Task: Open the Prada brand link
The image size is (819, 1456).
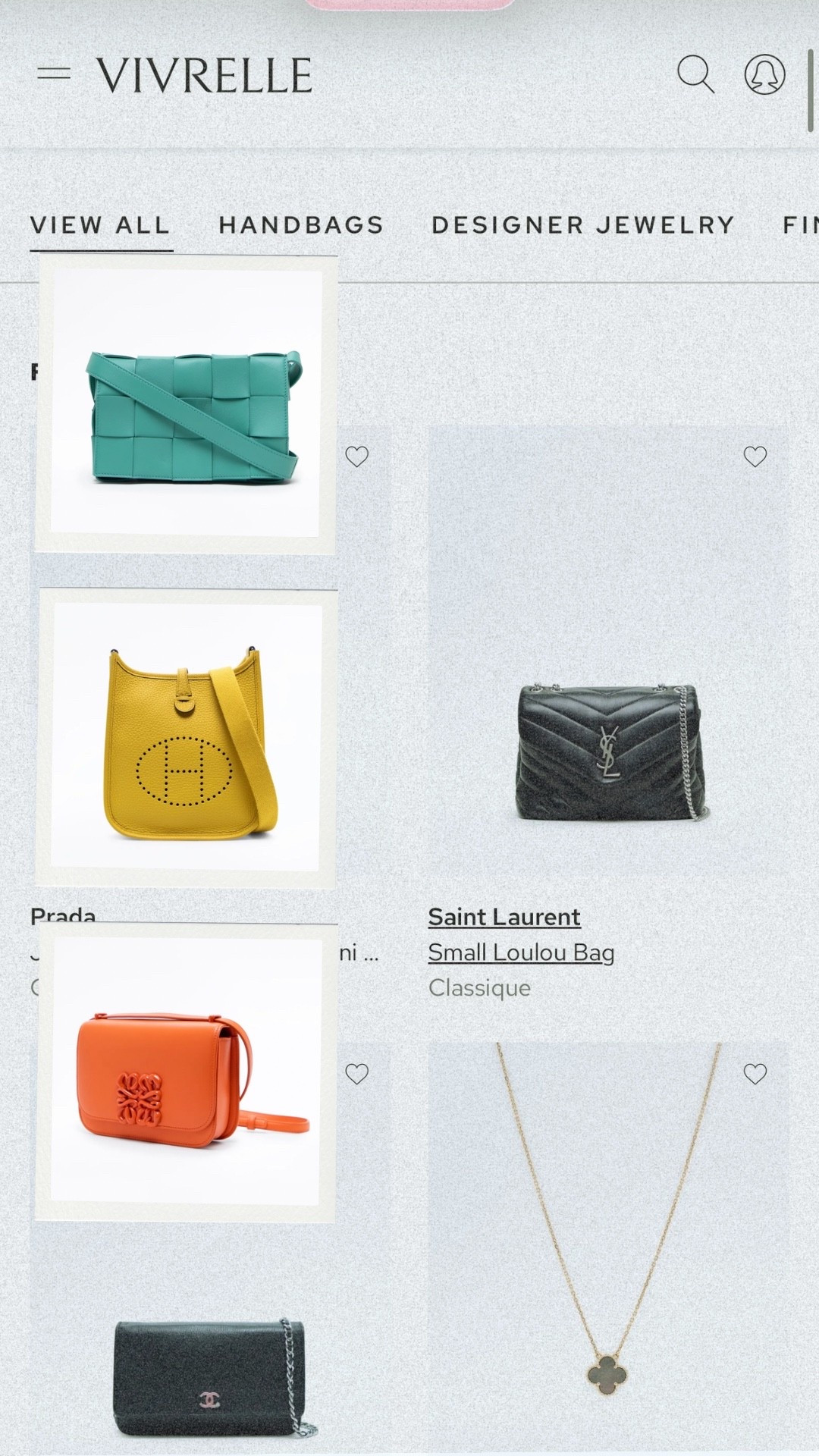Action: tap(63, 915)
